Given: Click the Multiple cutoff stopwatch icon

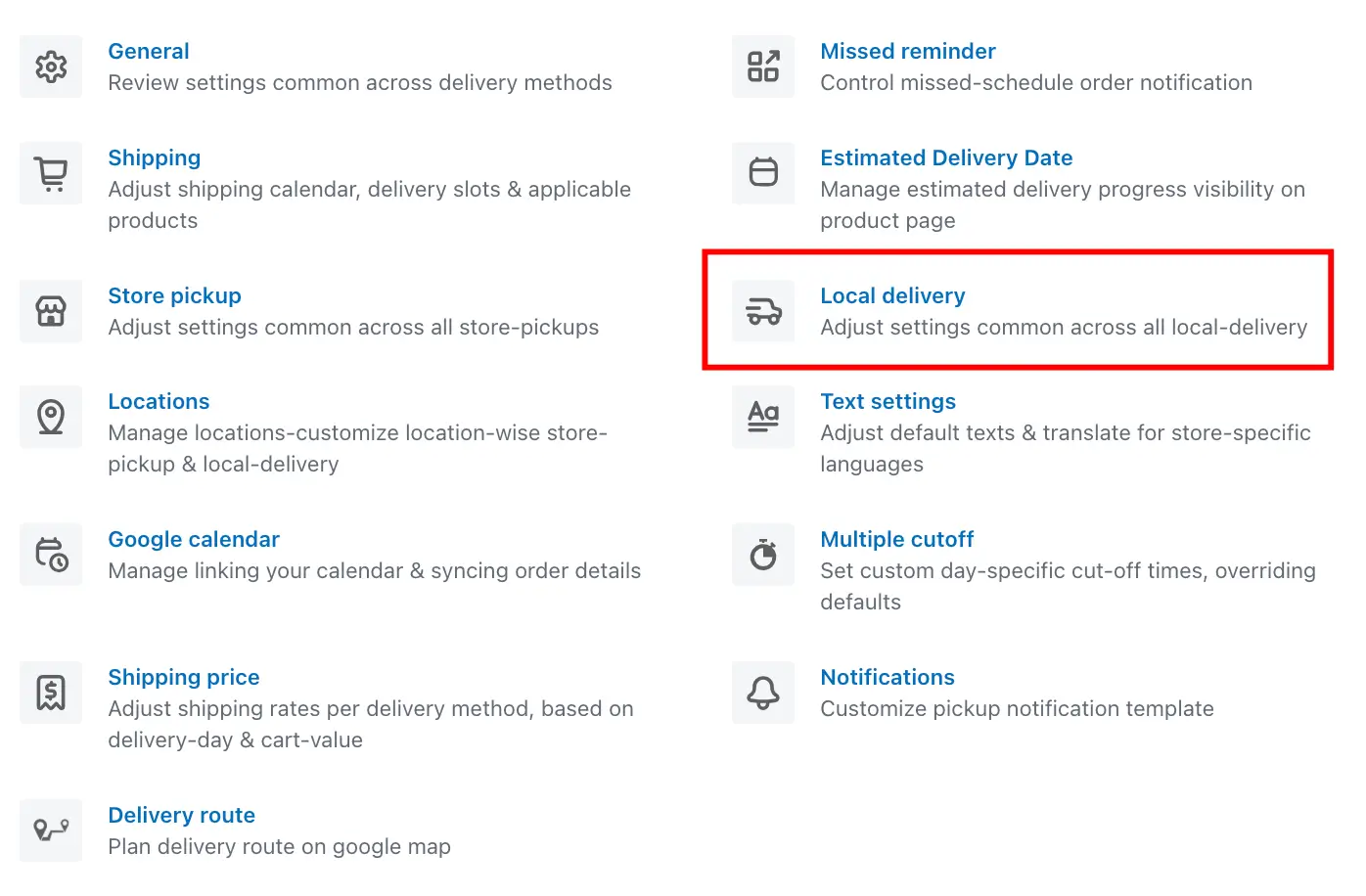Looking at the screenshot, I should click(763, 555).
